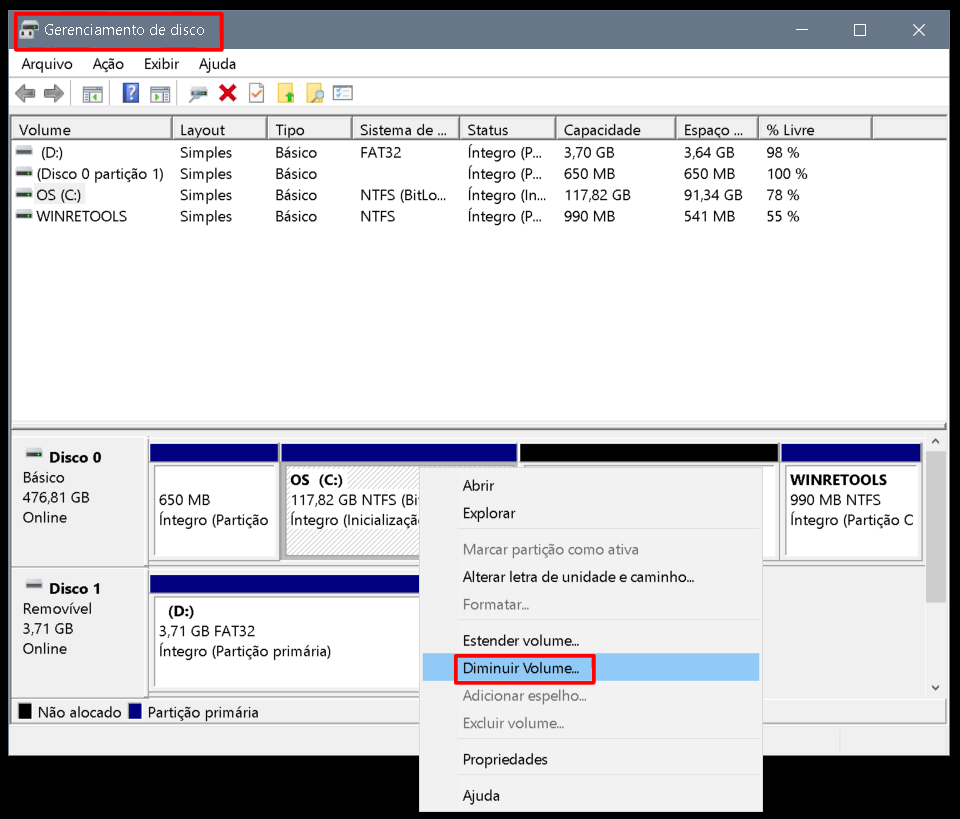Toggle the show/hide action pane icon

(160, 94)
